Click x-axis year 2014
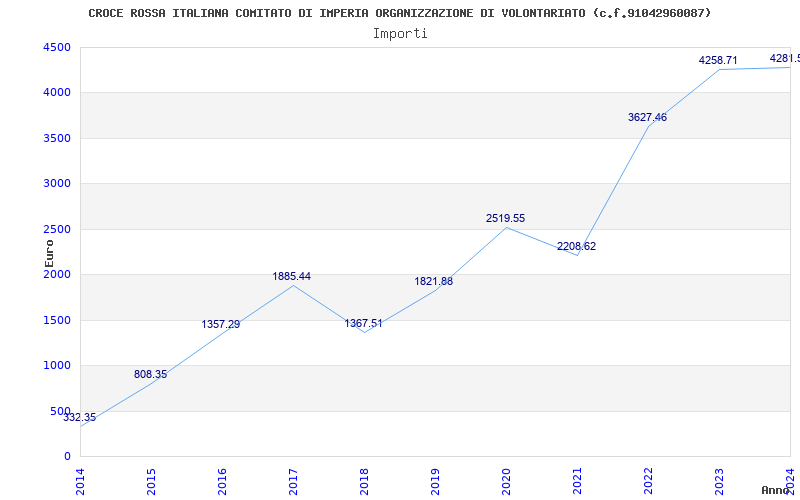This screenshot has height=500, width=800. [81, 481]
